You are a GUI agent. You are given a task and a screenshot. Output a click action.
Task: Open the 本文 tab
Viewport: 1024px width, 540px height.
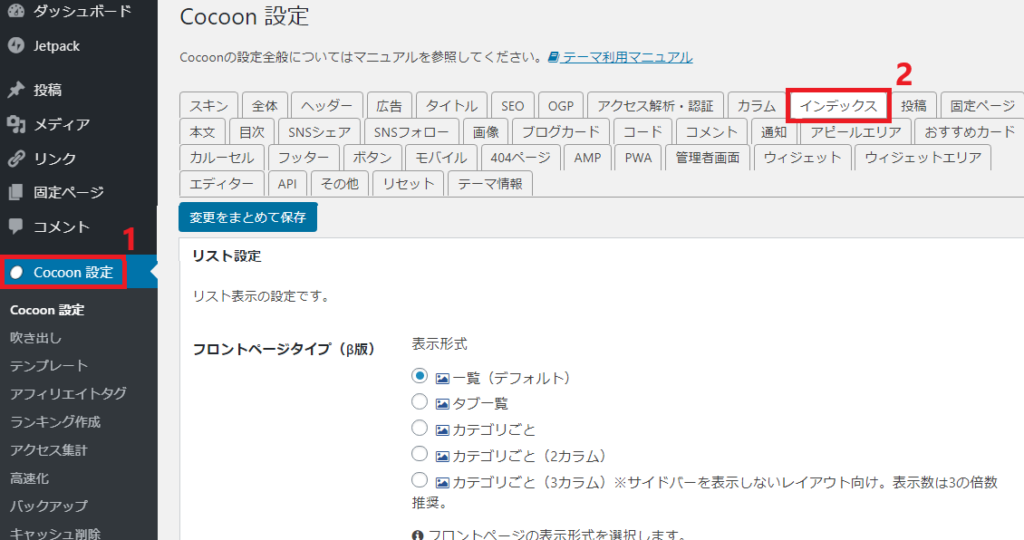pyautogui.click(x=202, y=132)
